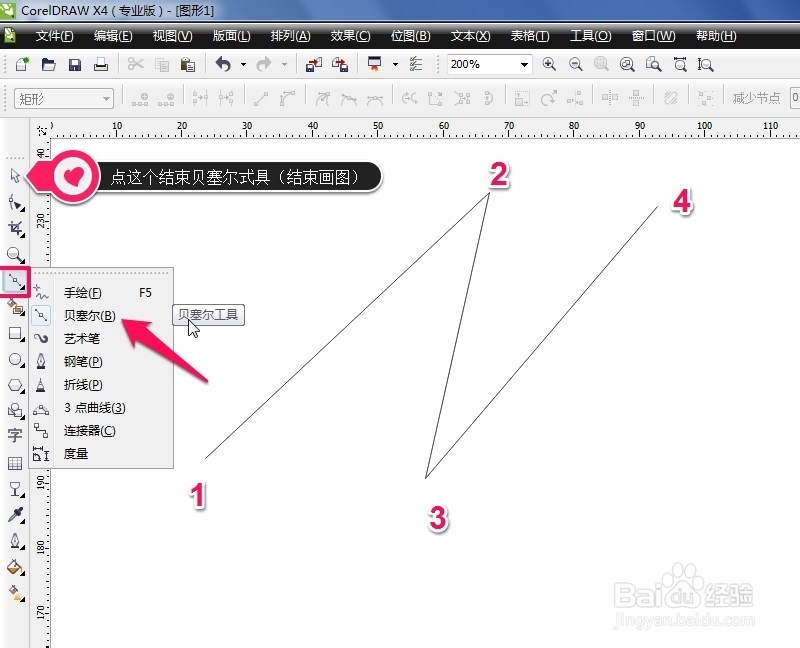Select the Interactive Fill tool
This screenshot has width=800, height=648.
point(15,593)
